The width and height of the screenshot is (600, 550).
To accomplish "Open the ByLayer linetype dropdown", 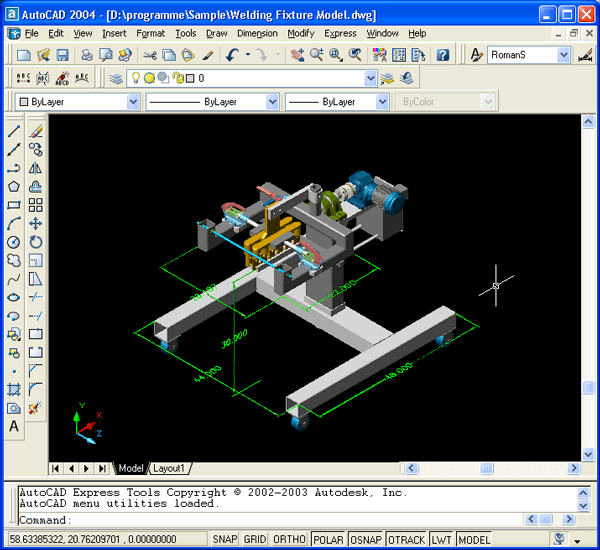I will [272, 102].
